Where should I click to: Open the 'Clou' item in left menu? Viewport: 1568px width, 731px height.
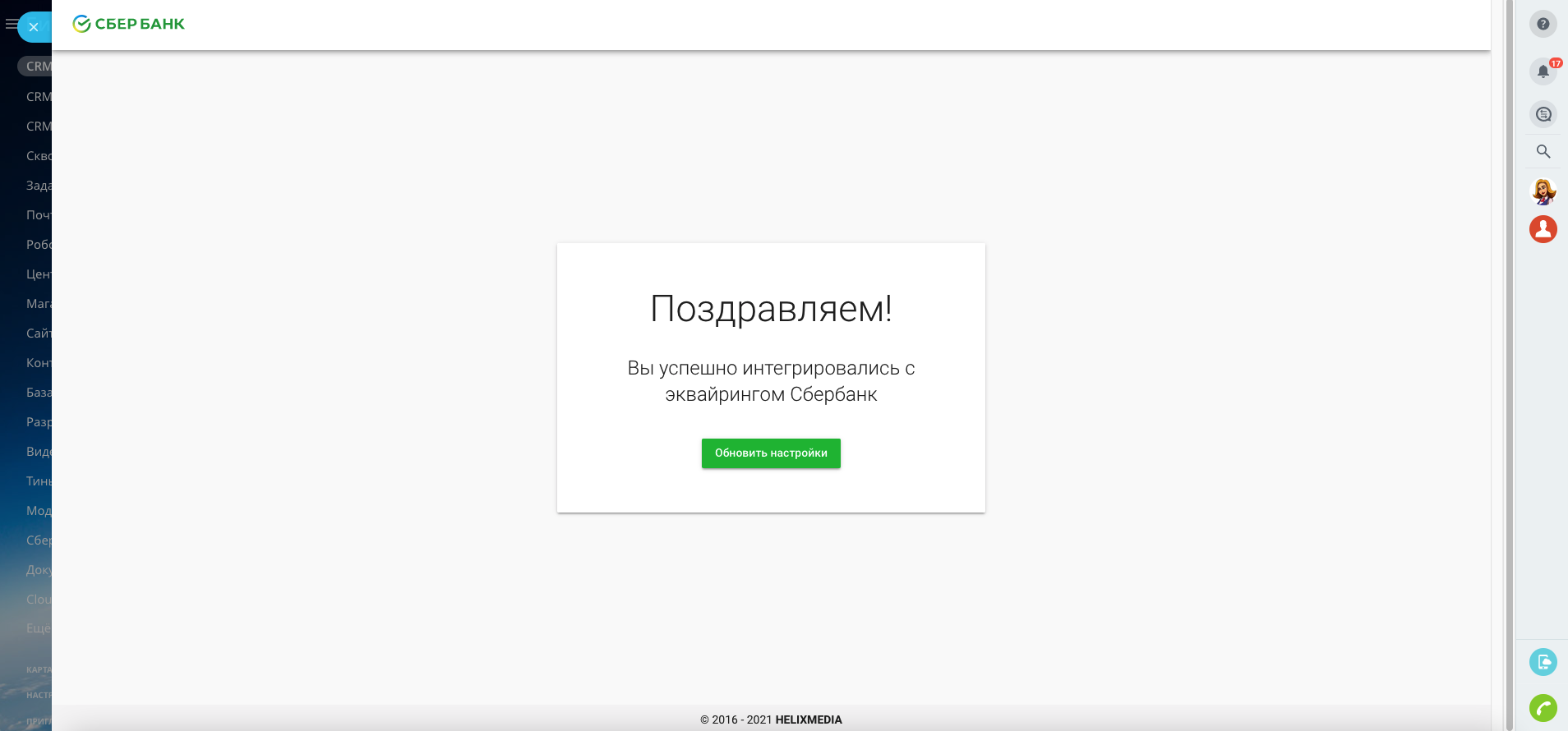pos(39,600)
